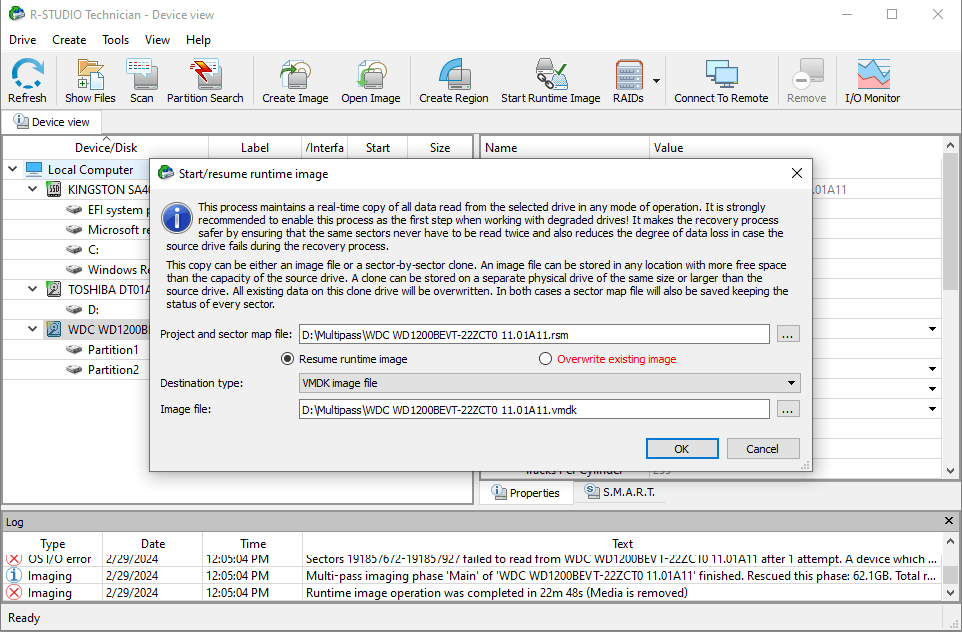Start a Scan from the toolbar
The width and height of the screenshot is (962, 632).
pos(142,80)
